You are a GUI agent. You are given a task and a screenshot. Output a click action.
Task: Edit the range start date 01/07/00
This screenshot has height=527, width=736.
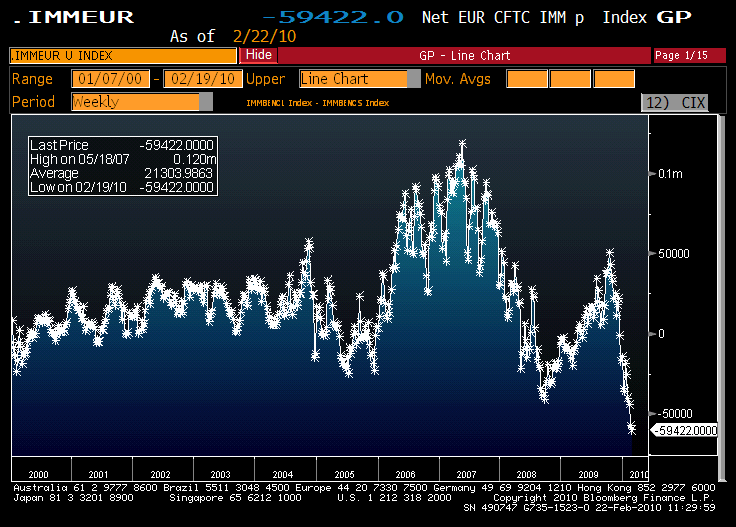tap(112, 79)
